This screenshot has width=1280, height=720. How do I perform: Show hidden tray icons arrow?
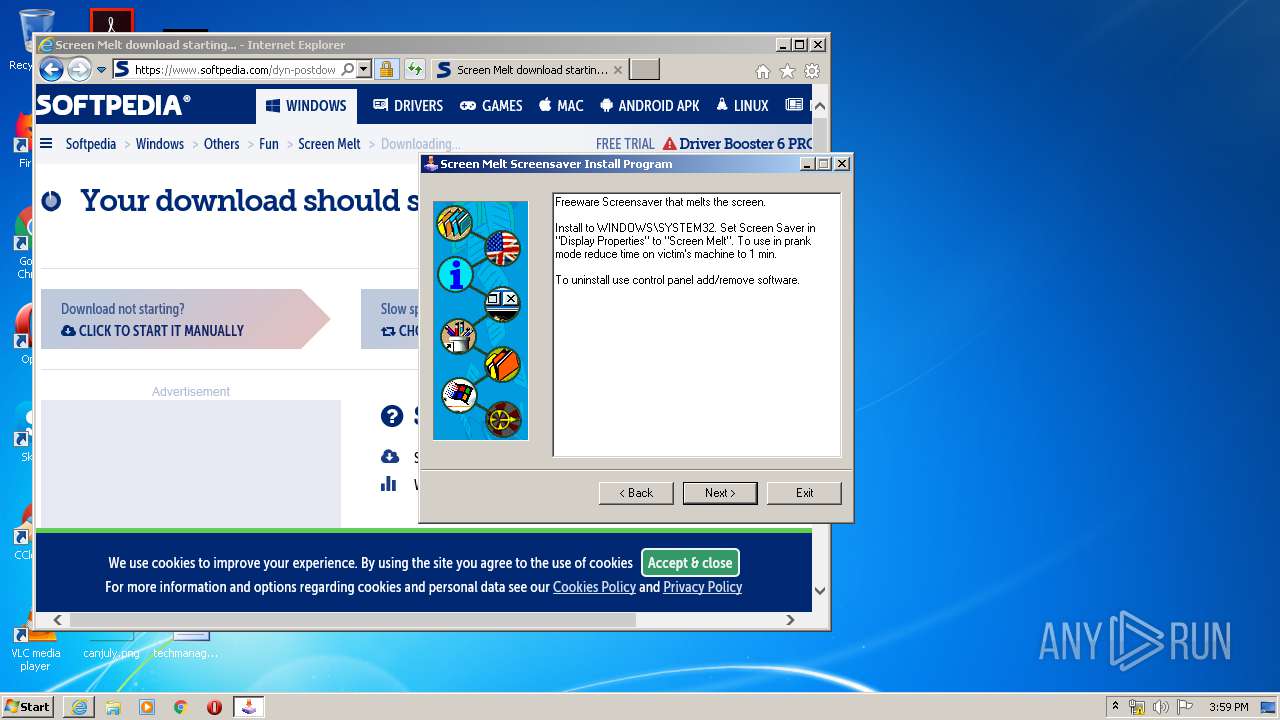[1115, 707]
